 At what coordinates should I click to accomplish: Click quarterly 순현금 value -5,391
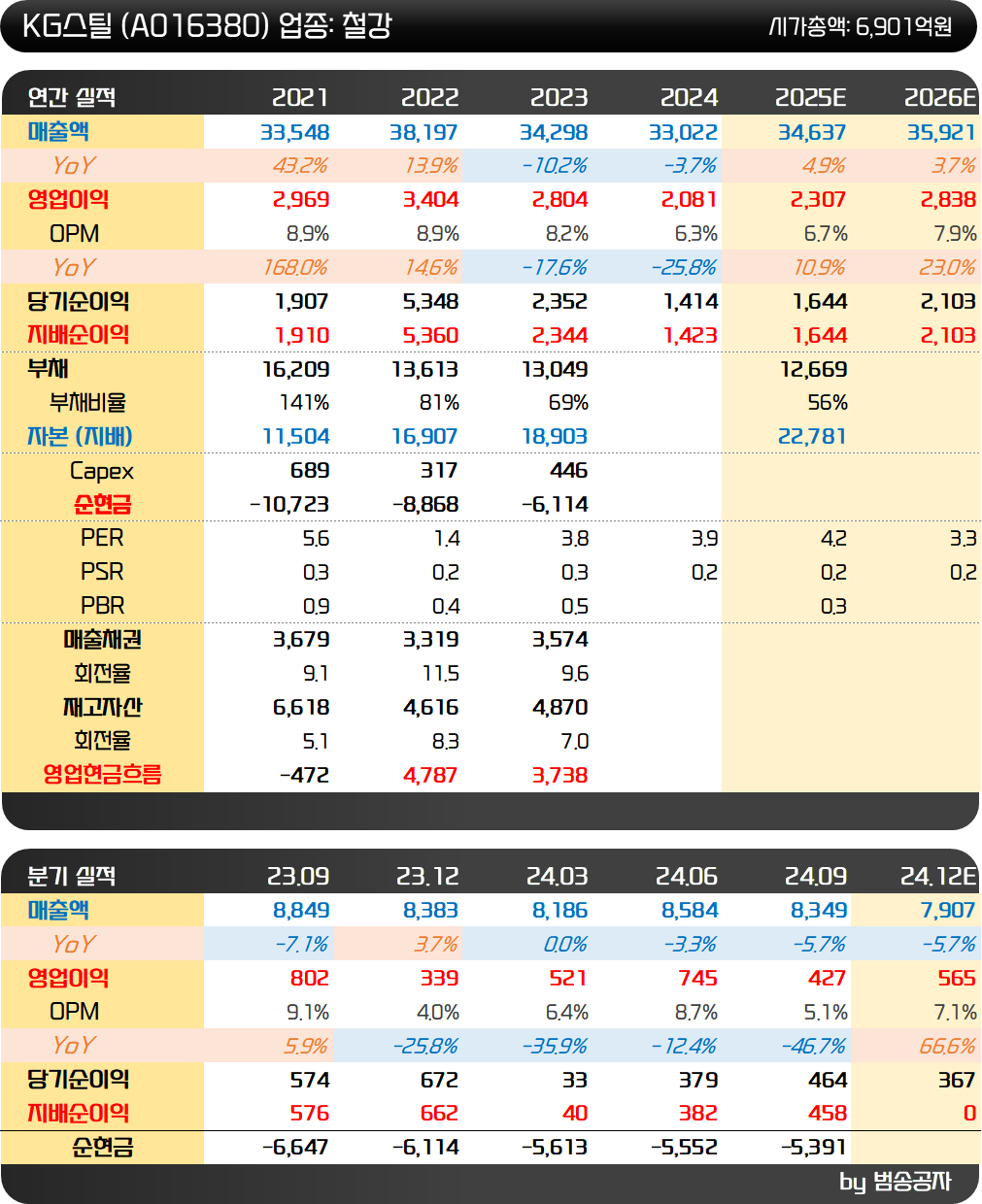click(814, 1148)
